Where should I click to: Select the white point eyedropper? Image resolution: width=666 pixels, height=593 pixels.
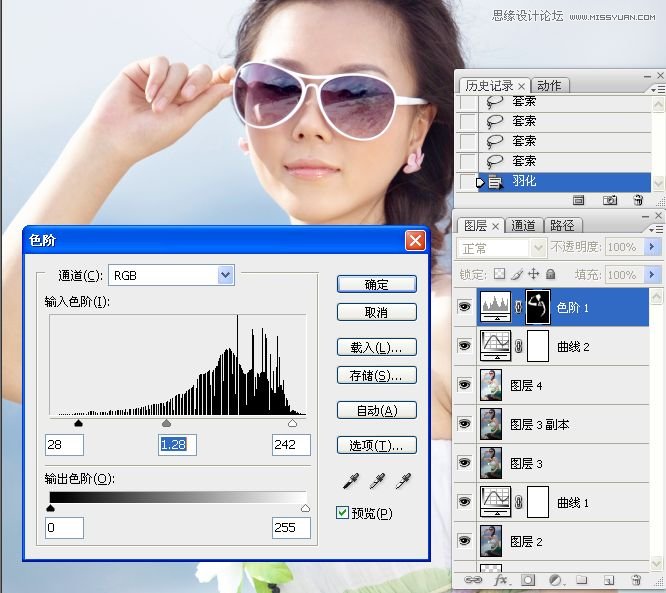[x=403, y=482]
